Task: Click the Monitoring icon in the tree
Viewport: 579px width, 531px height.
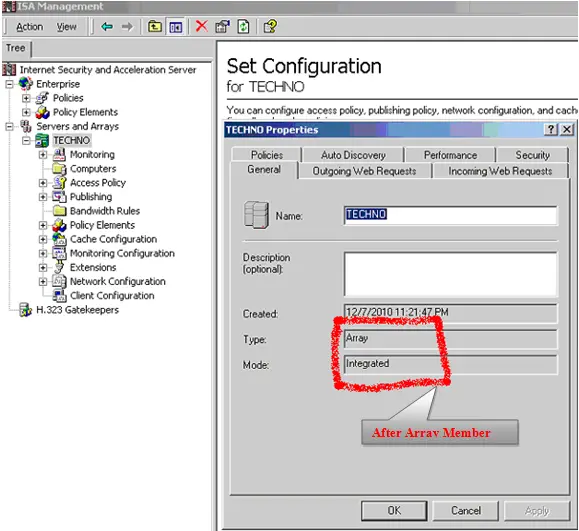Action: click(59, 154)
